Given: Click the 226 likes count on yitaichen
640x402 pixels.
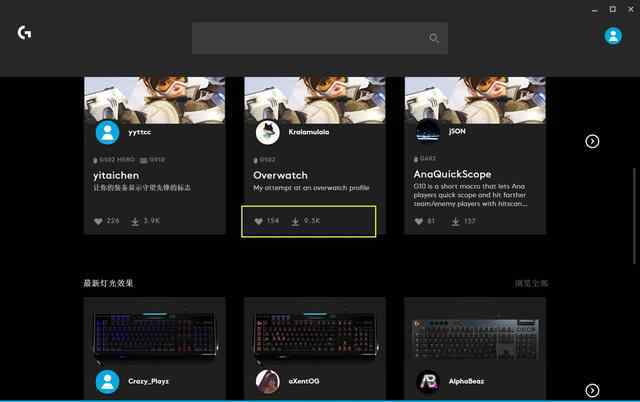Looking at the screenshot, I should click(113, 221).
